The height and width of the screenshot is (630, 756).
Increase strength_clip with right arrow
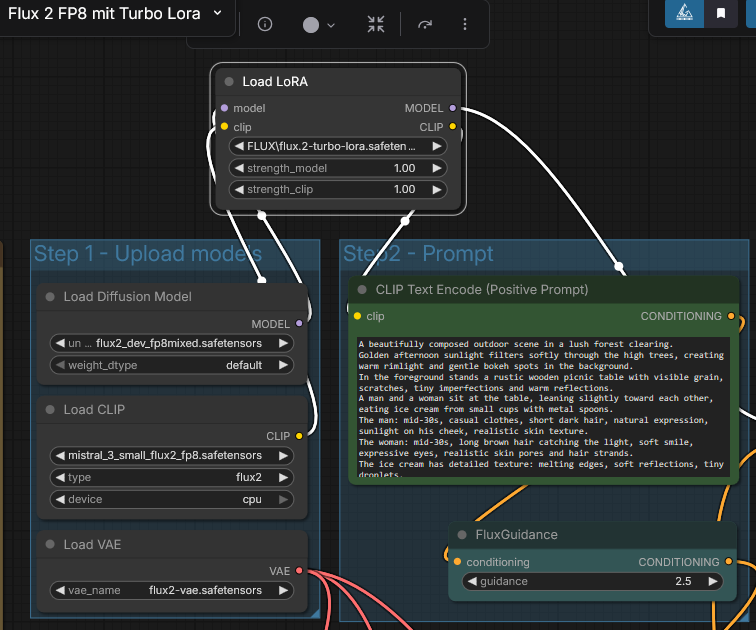pyautogui.click(x=437, y=189)
